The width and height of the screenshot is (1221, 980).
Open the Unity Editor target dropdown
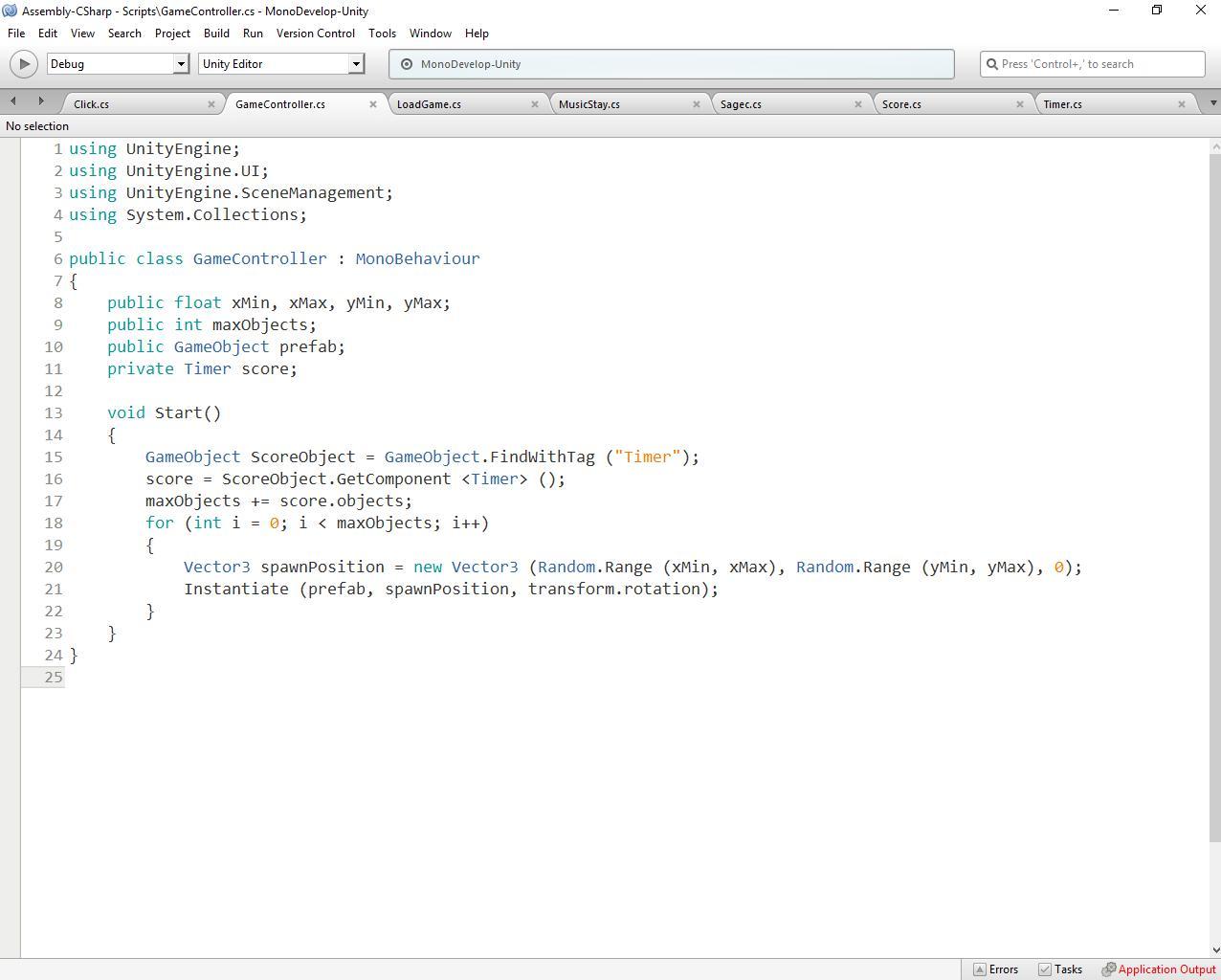tap(281, 64)
